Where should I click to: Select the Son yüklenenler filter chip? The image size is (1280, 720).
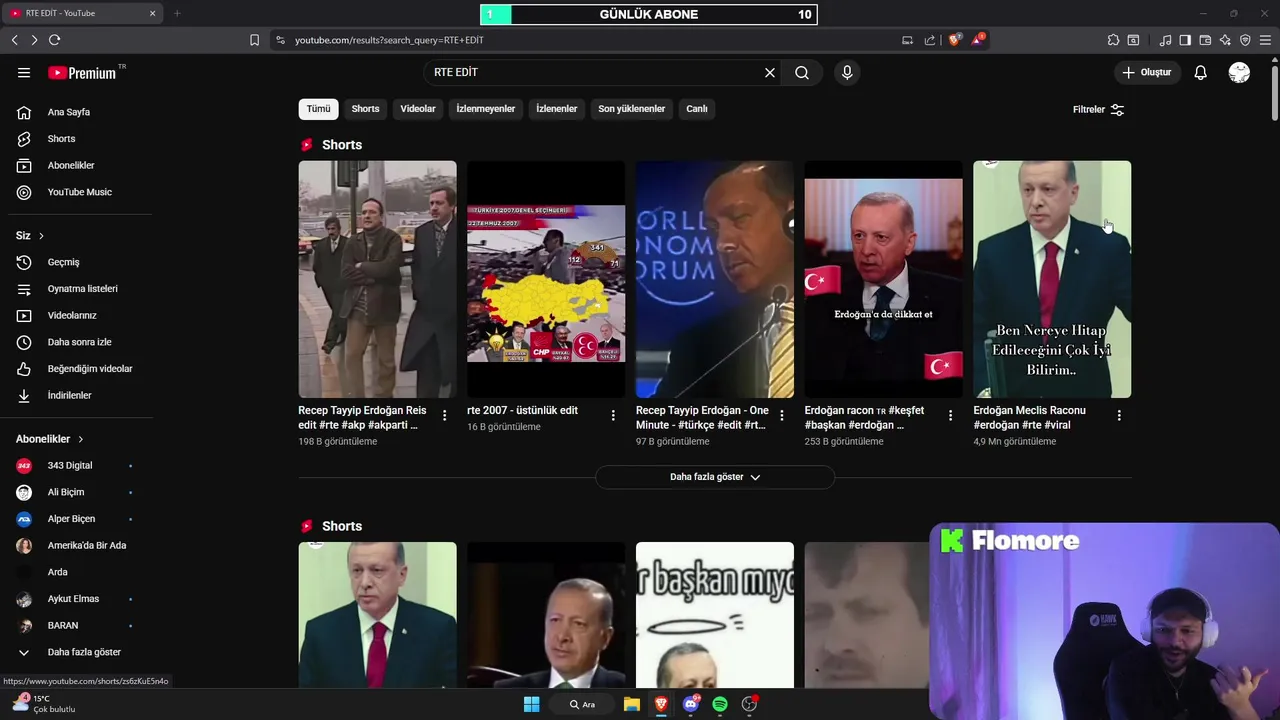click(632, 109)
